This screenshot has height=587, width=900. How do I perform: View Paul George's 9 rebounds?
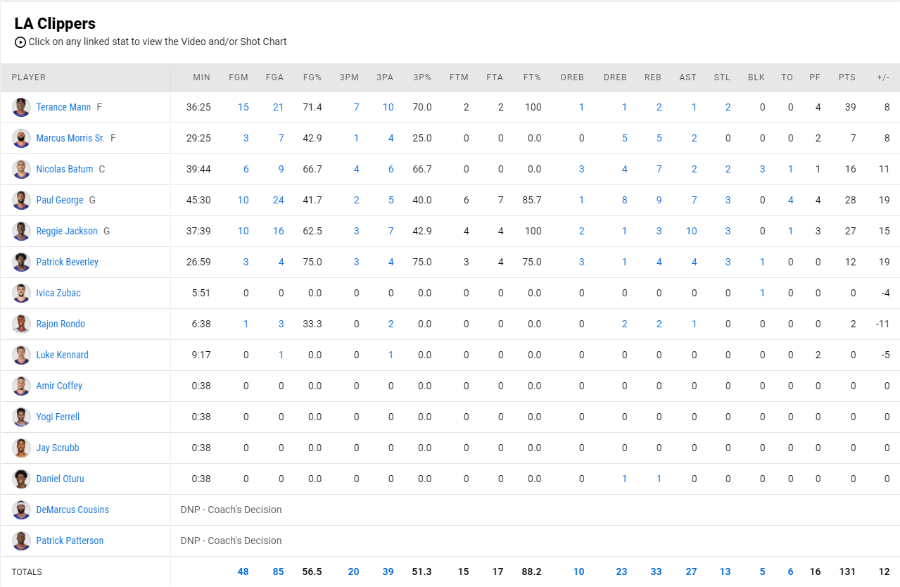coord(659,200)
